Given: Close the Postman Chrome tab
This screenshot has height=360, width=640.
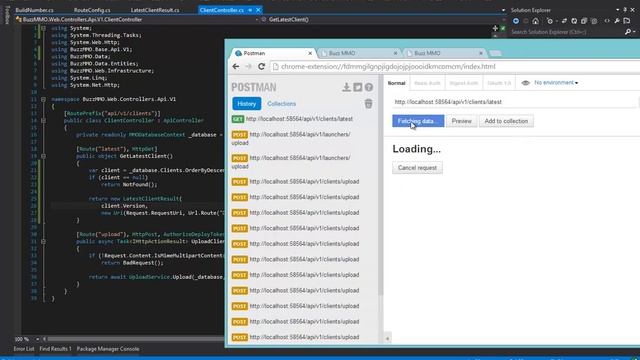Looking at the screenshot, I should [310, 53].
